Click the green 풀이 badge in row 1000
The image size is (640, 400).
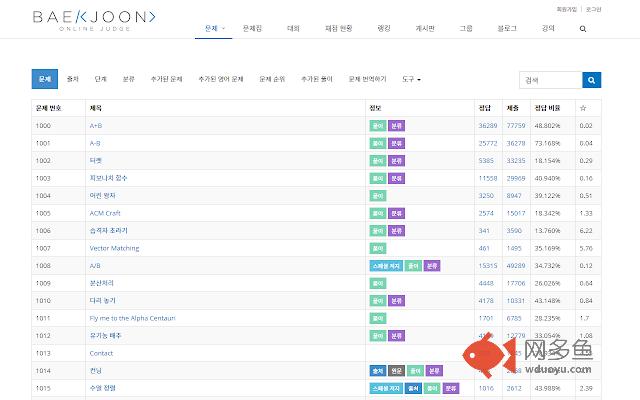(x=378, y=126)
